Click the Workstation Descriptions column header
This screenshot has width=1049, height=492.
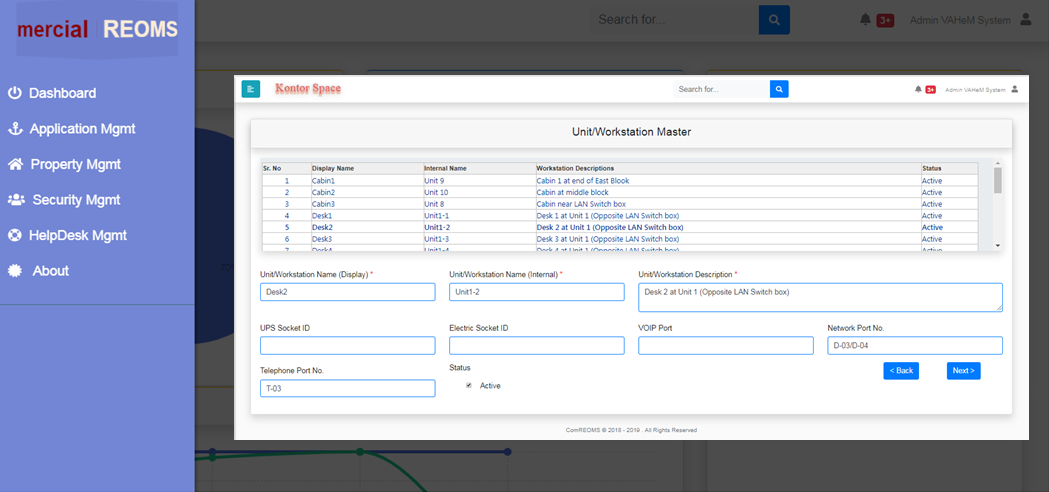728,169
